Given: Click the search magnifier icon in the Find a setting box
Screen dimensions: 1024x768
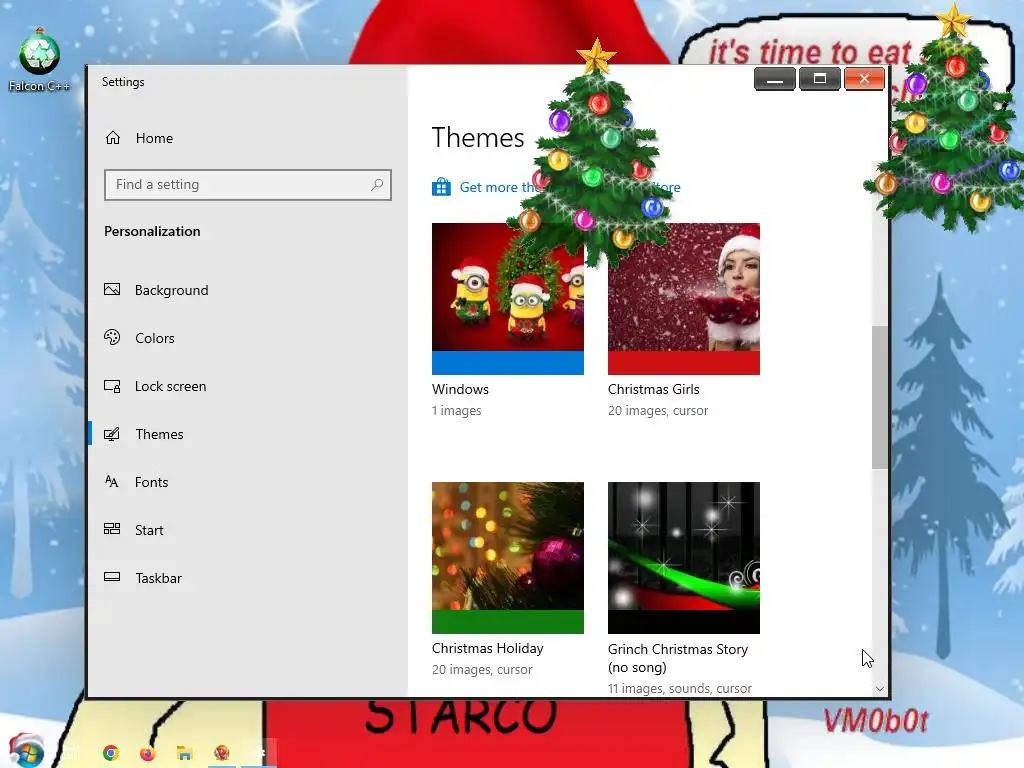Looking at the screenshot, I should [377, 185].
